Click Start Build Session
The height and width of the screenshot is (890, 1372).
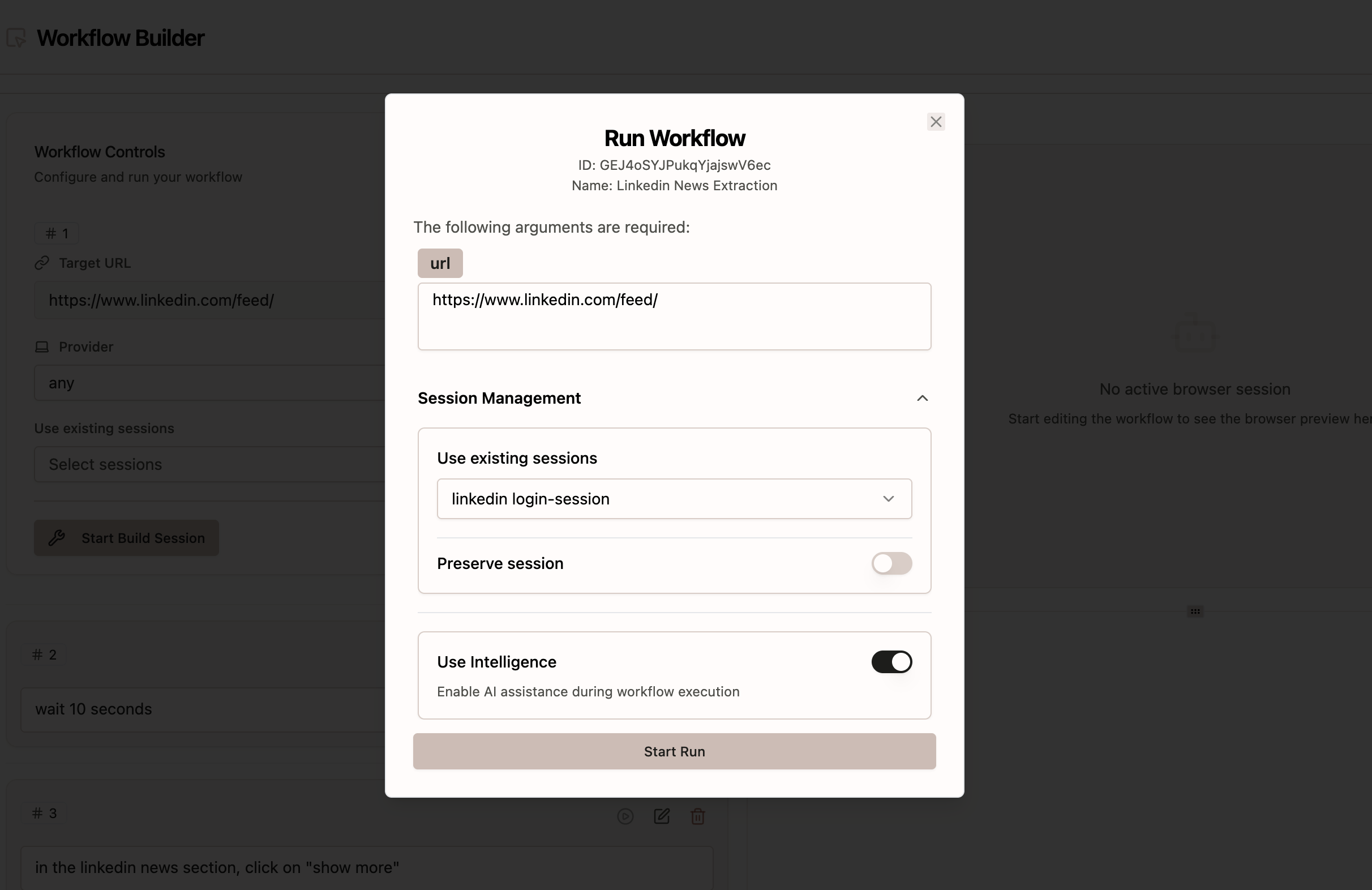(x=126, y=538)
